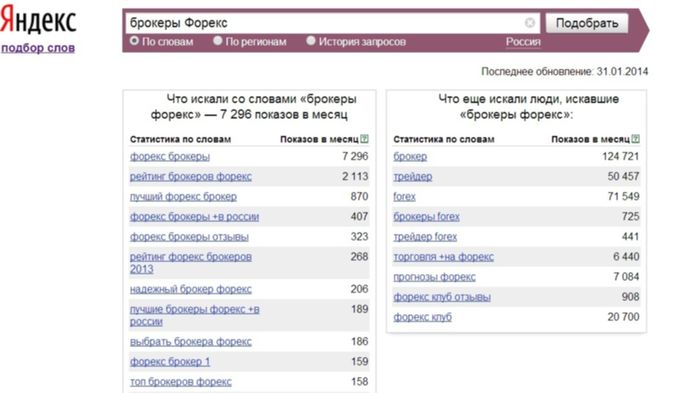
Task: Open the 'брокер' related query link
Action: coord(410,157)
